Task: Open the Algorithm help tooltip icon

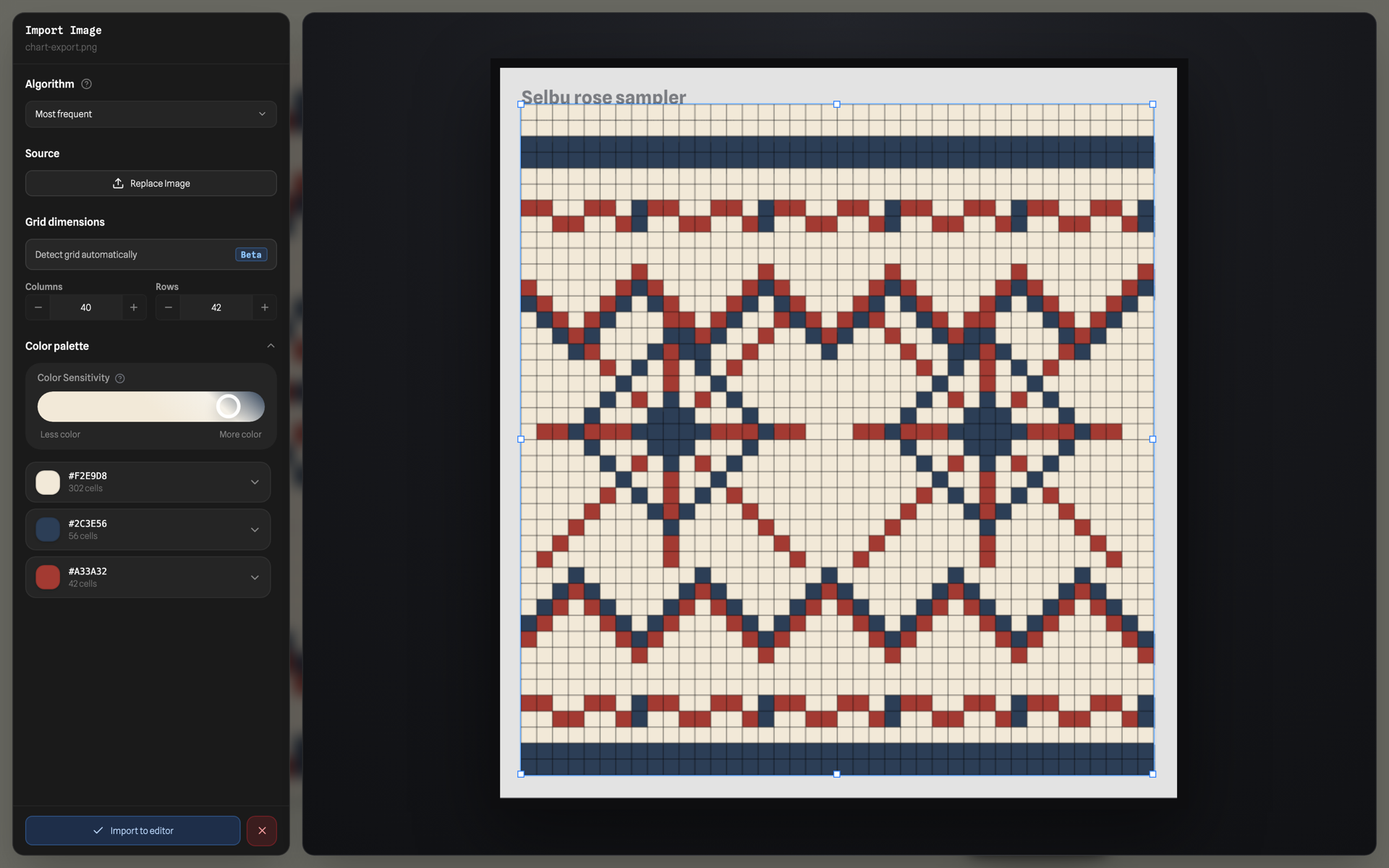Action: (87, 84)
